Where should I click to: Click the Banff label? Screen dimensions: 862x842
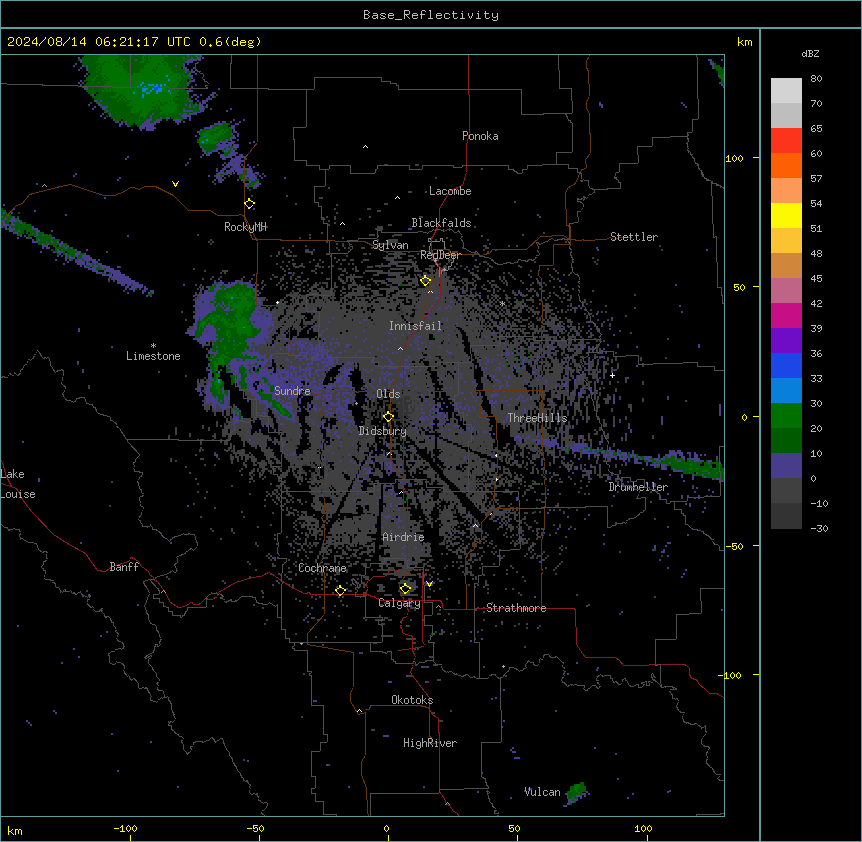click(124, 567)
